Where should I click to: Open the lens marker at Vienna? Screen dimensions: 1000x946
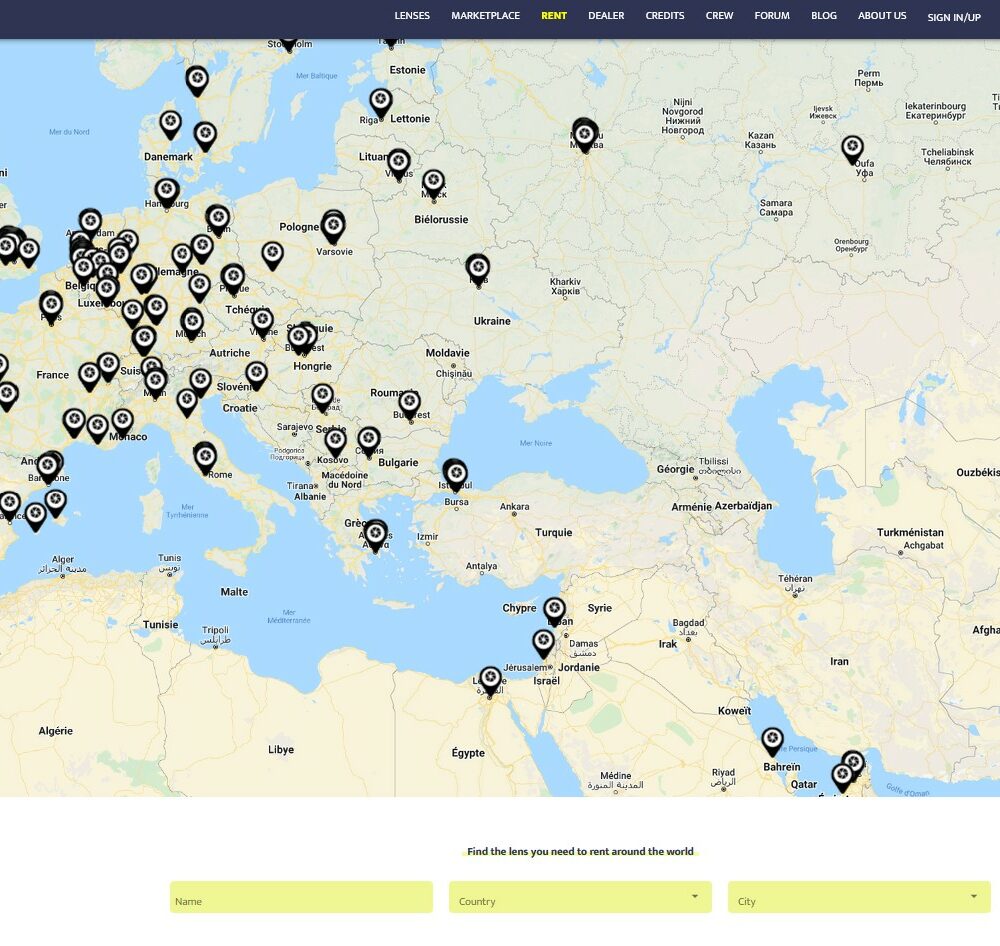(263, 323)
